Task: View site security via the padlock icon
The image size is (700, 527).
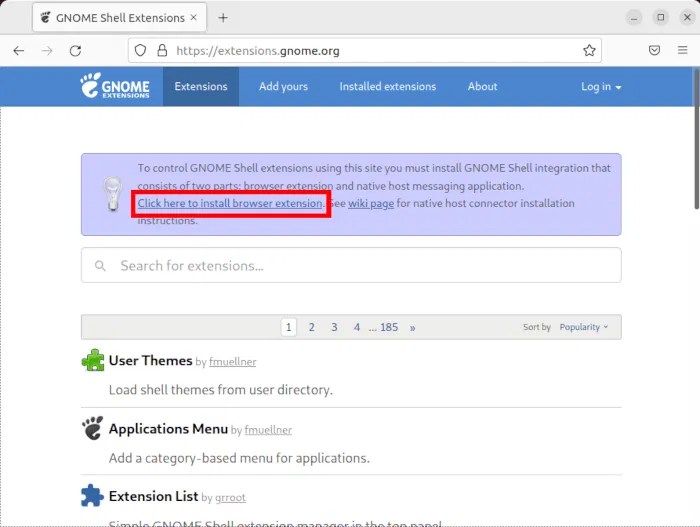Action: pyautogui.click(x=162, y=50)
